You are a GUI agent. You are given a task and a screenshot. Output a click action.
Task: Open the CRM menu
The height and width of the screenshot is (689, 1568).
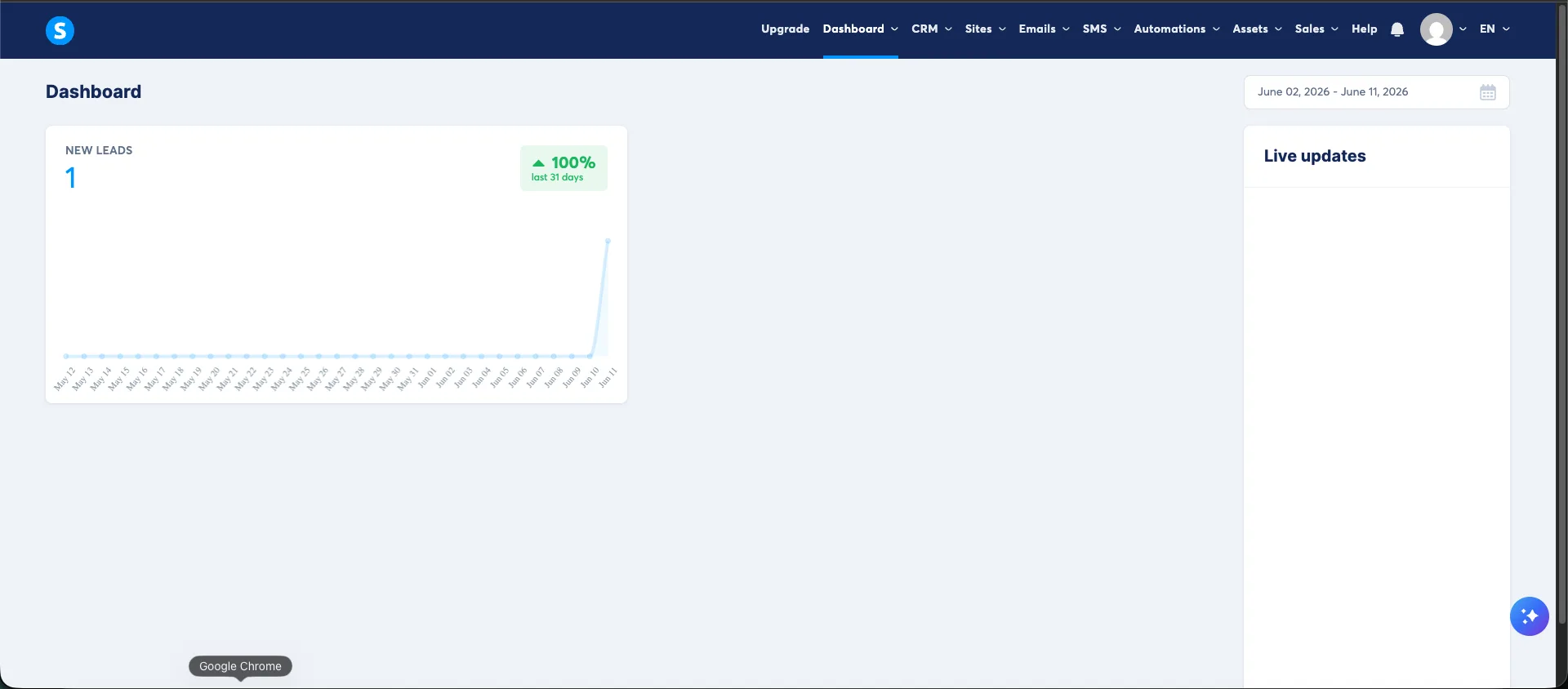pos(932,29)
